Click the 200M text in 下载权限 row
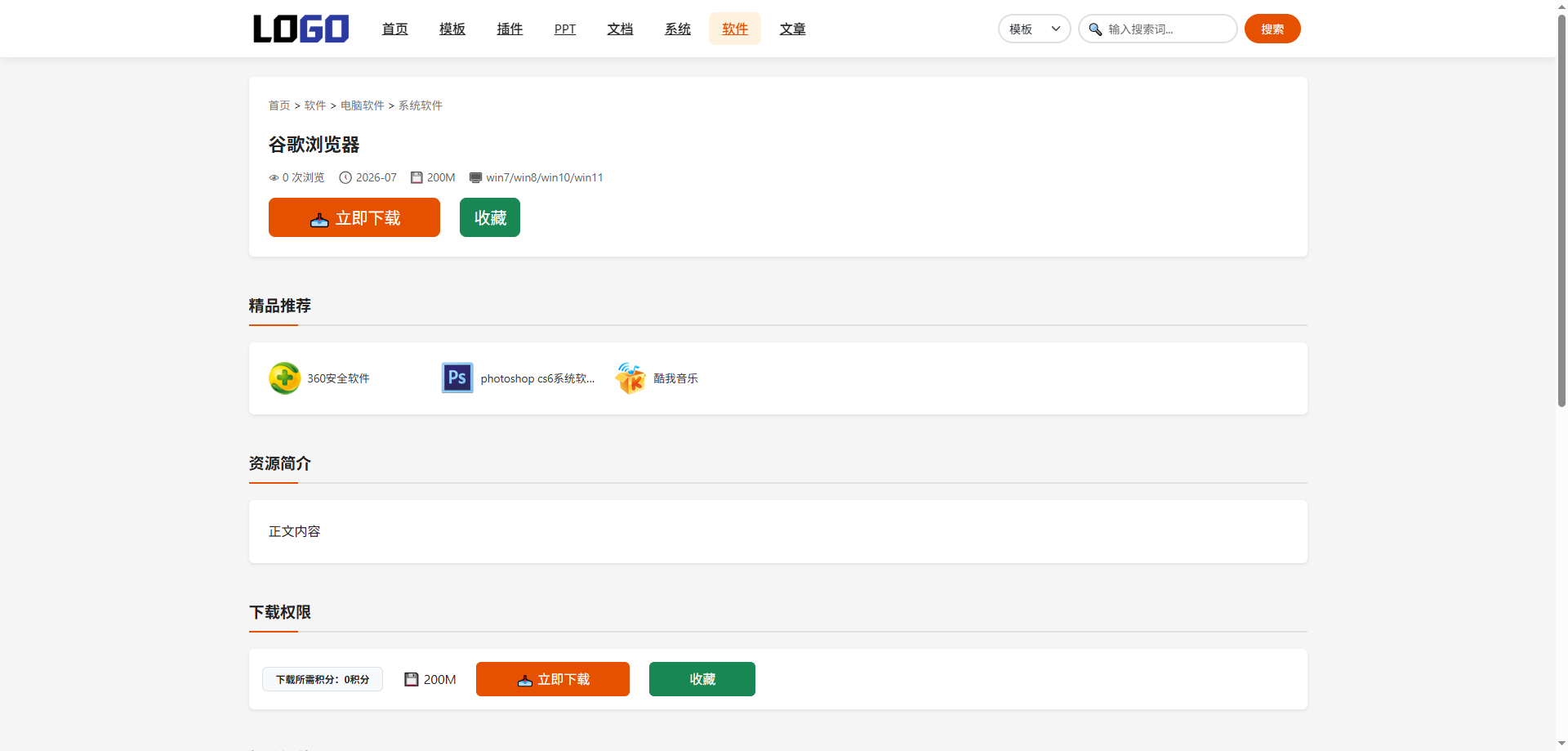The image size is (1568, 751). 440,679
